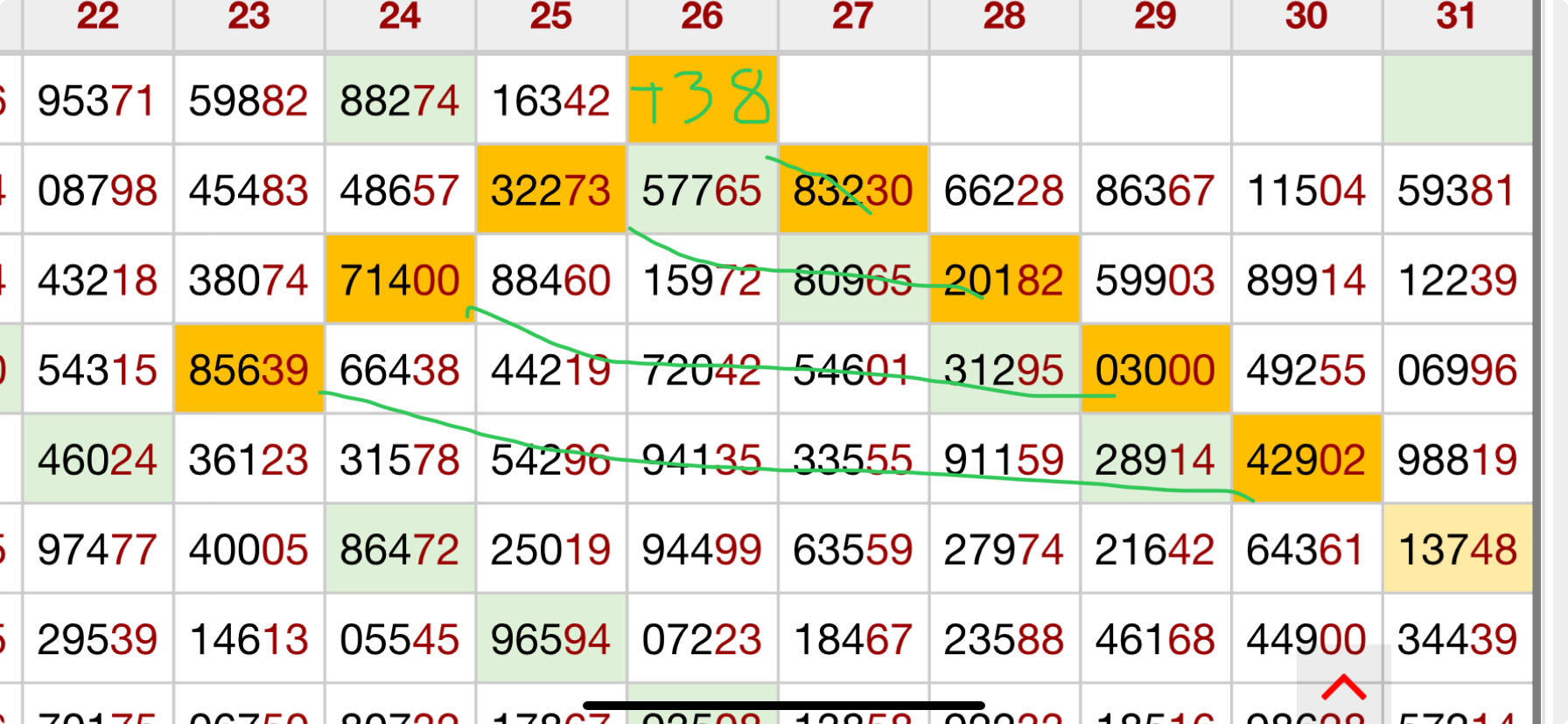Click orange cell 32273
Image resolution: width=1568 pixels, height=724 pixels.
pos(550,191)
